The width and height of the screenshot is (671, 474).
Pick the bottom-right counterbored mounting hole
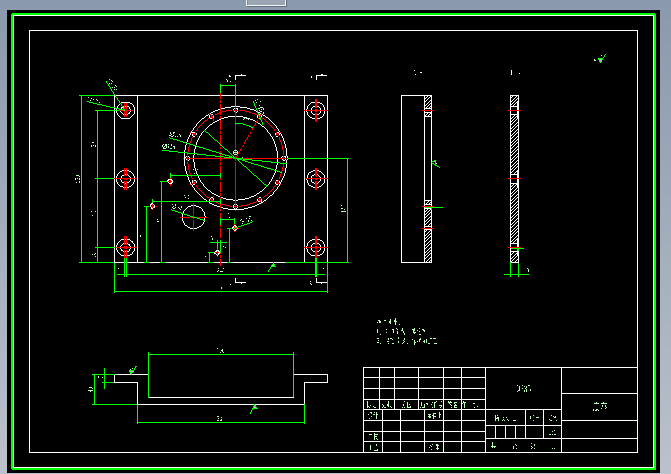316,247
